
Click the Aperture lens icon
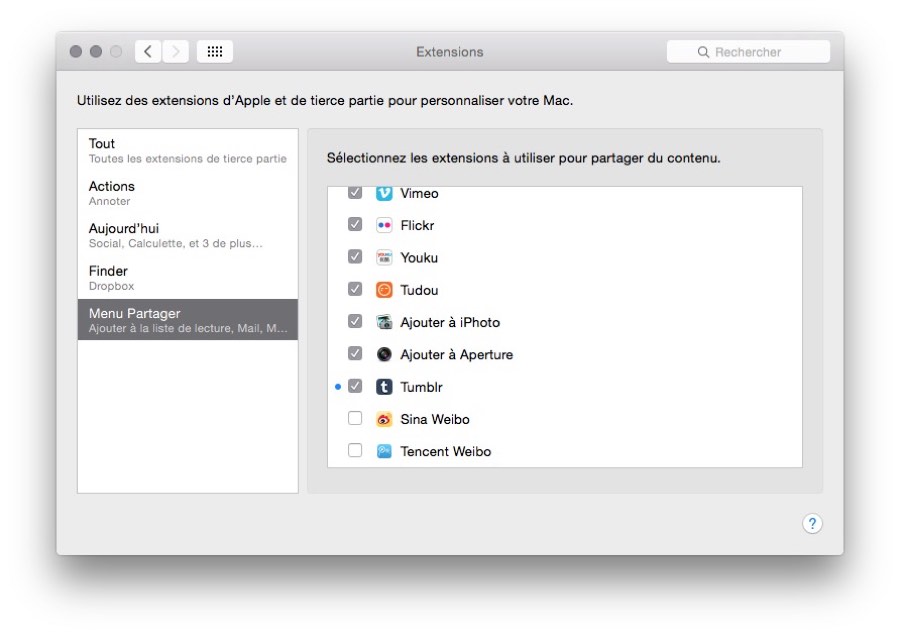(384, 354)
